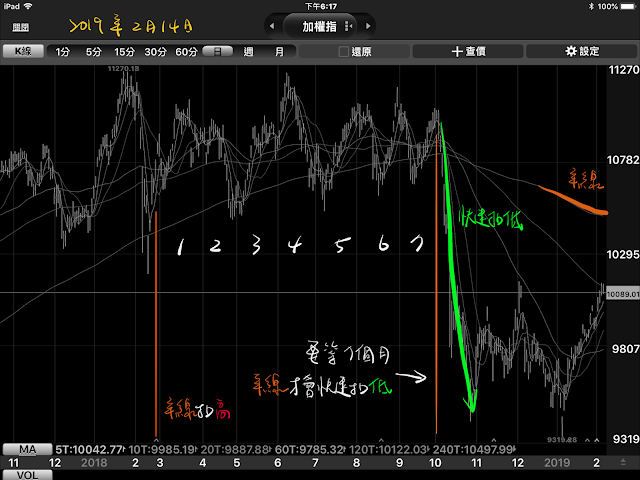This screenshot has height=480, width=640.
Task: Tap the previous symbol arrow
Action: click(x=272, y=27)
